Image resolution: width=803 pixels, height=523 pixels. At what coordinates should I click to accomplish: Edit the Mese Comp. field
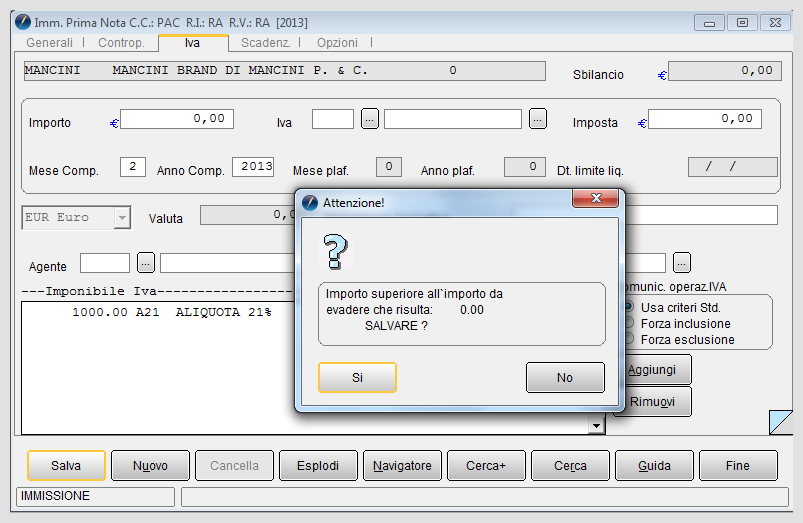[x=133, y=167]
